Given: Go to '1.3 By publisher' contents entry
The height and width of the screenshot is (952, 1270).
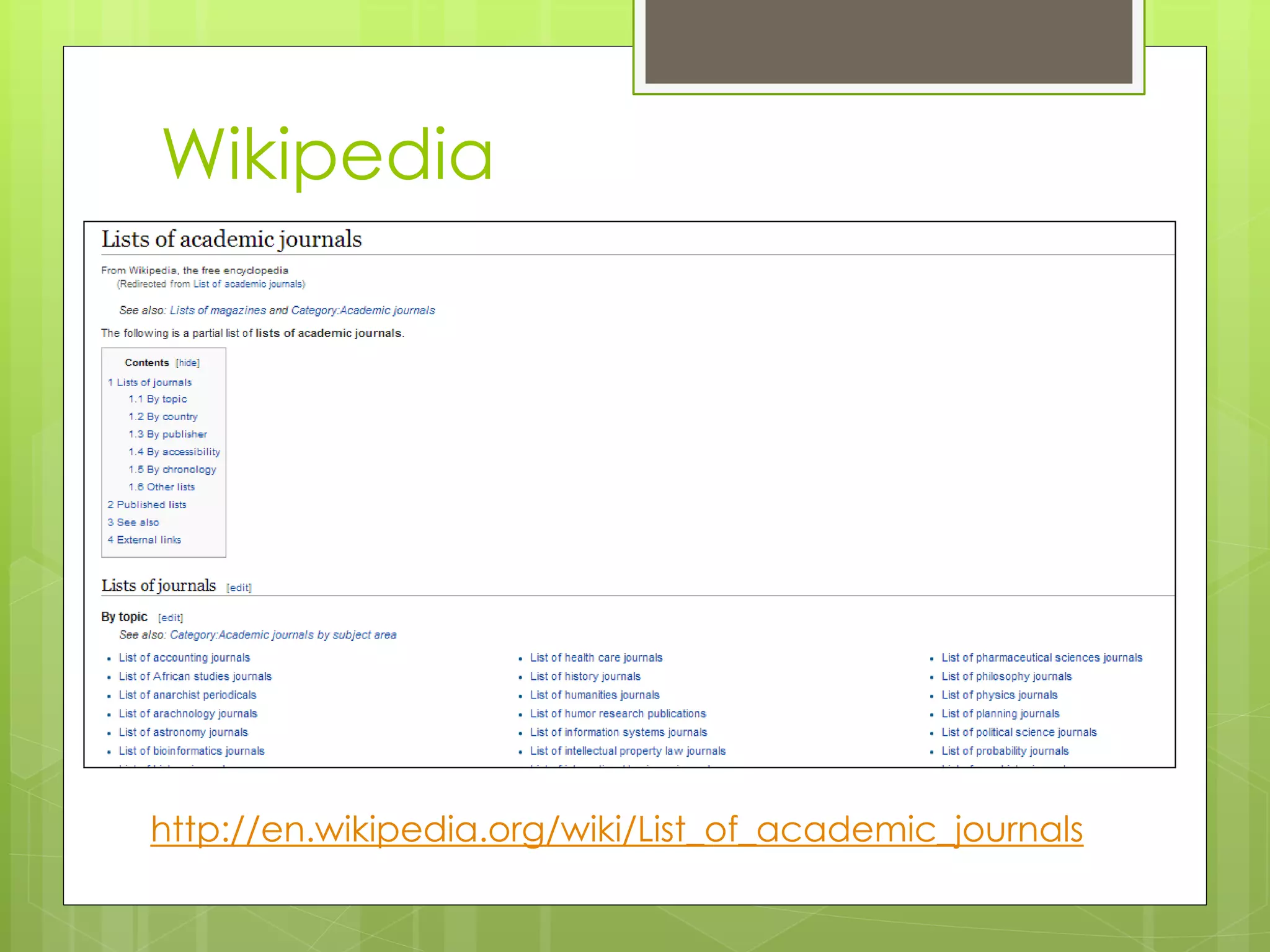Looking at the screenshot, I should (x=167, y=434).
